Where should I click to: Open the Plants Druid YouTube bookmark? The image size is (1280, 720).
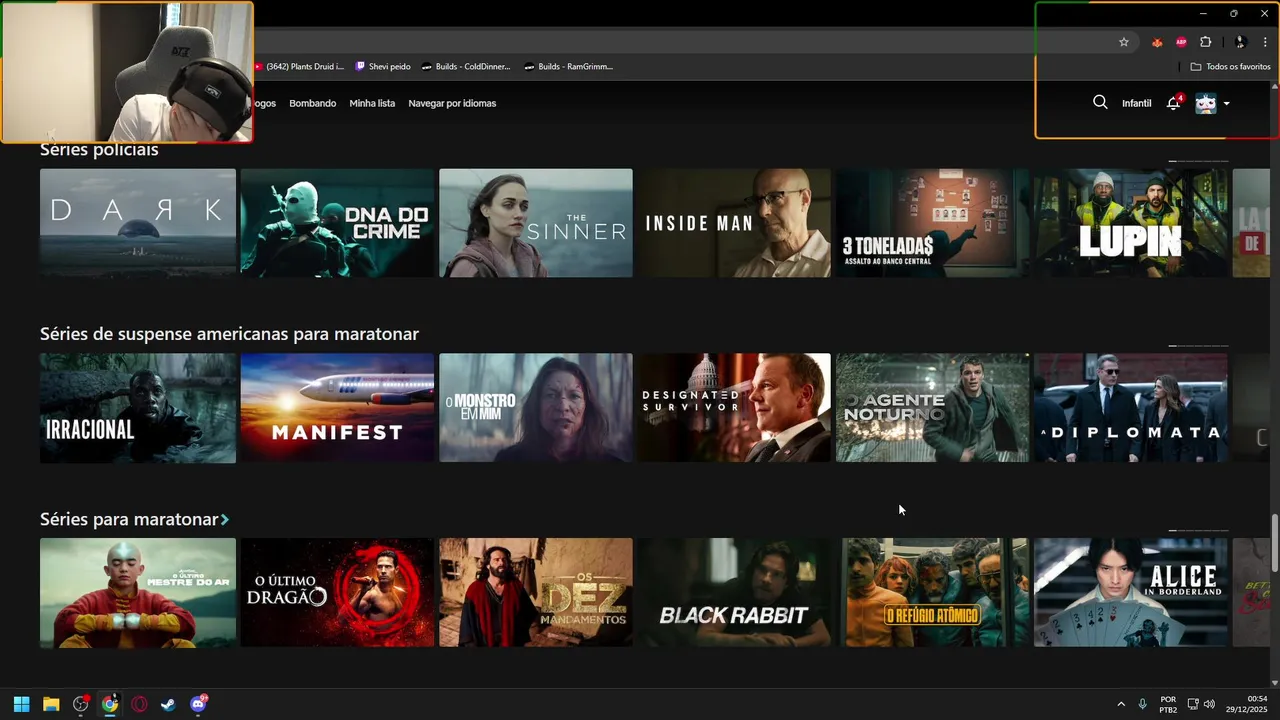299,66
